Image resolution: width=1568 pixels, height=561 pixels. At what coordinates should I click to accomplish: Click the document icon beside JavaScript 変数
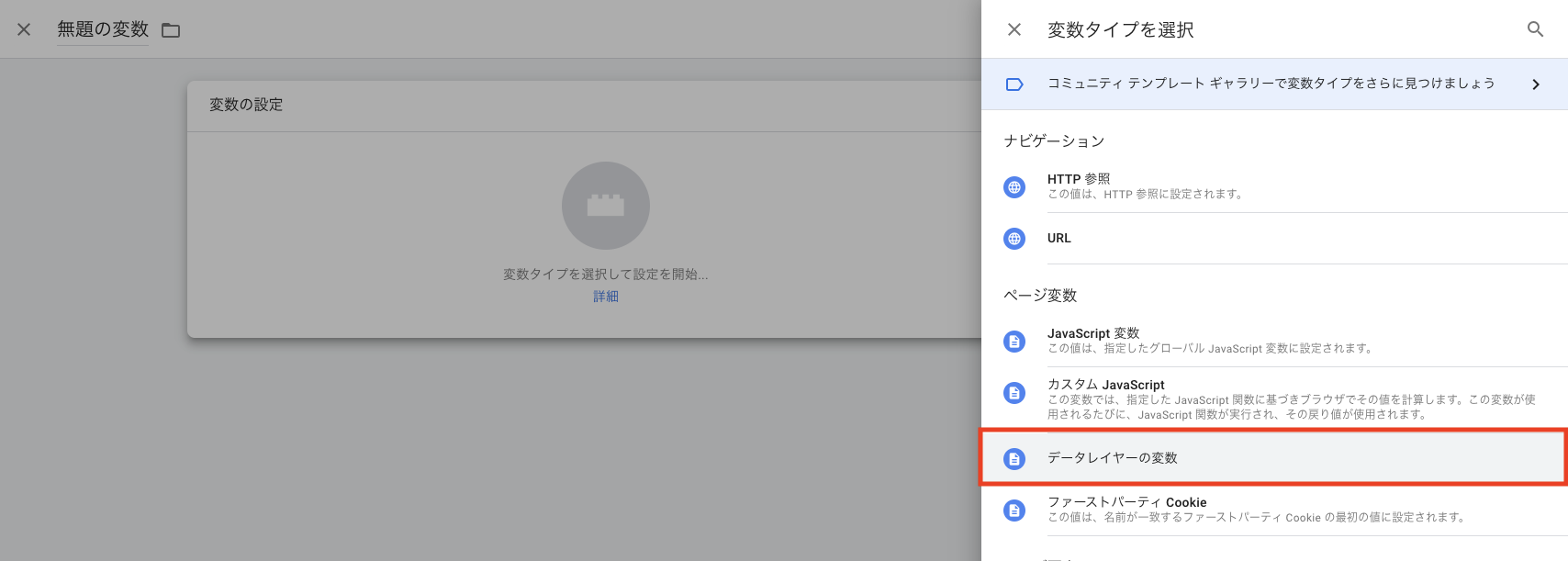tap(1014, 342)
